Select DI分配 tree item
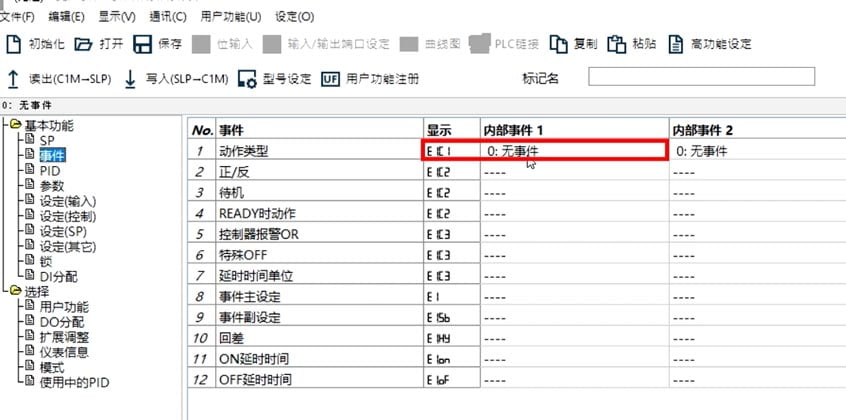 coord(57,276)
